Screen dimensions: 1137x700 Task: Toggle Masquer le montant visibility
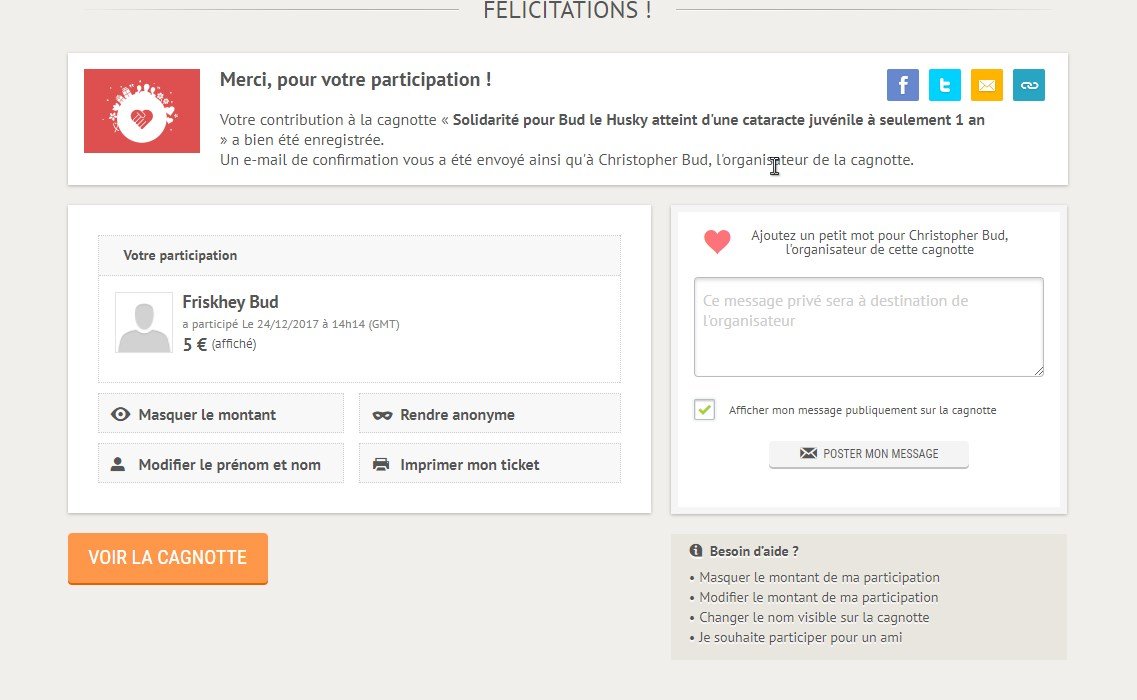pos(220,414)
